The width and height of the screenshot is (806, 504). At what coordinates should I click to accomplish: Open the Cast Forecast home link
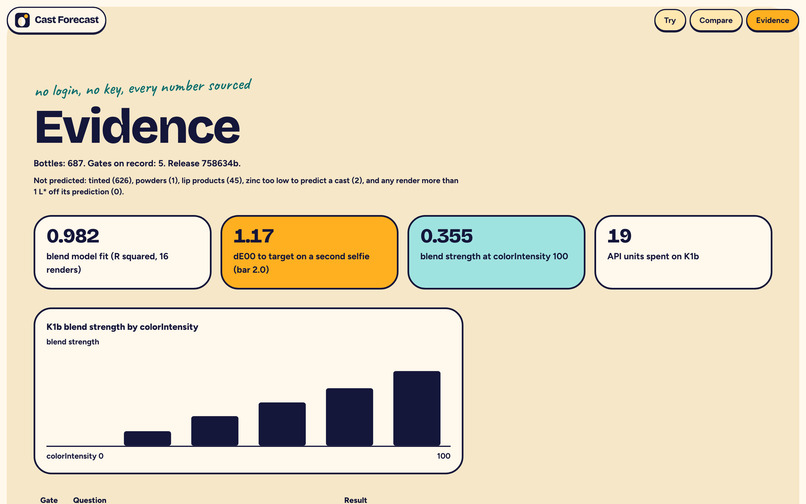pos(57,21)
